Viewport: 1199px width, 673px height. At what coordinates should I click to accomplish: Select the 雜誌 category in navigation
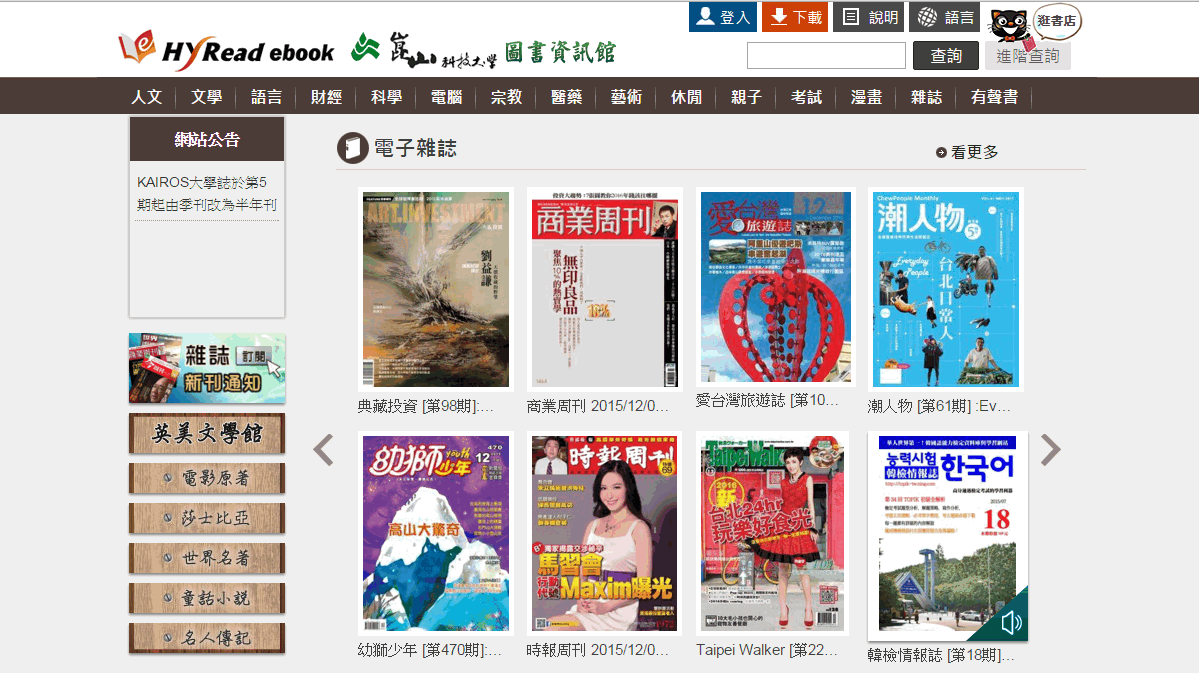pyautogui.click(x=926, y=95)
